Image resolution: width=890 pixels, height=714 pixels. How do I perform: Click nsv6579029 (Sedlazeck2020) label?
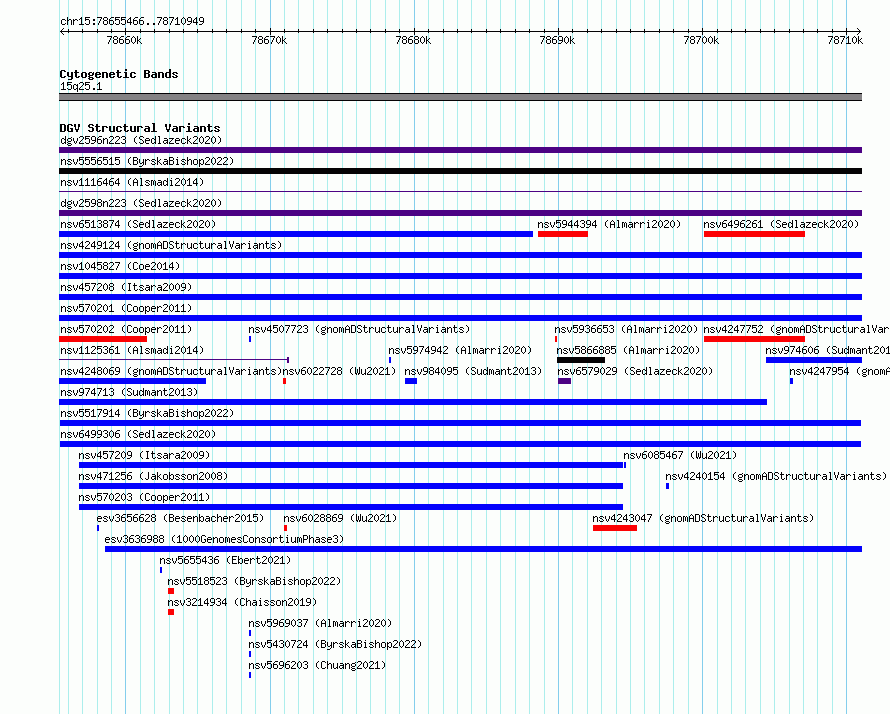pos(635,371)
